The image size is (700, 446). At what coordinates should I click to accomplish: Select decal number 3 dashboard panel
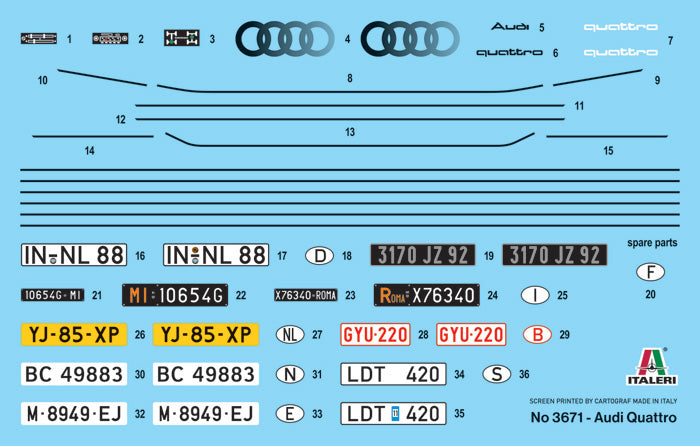(182, 38)
